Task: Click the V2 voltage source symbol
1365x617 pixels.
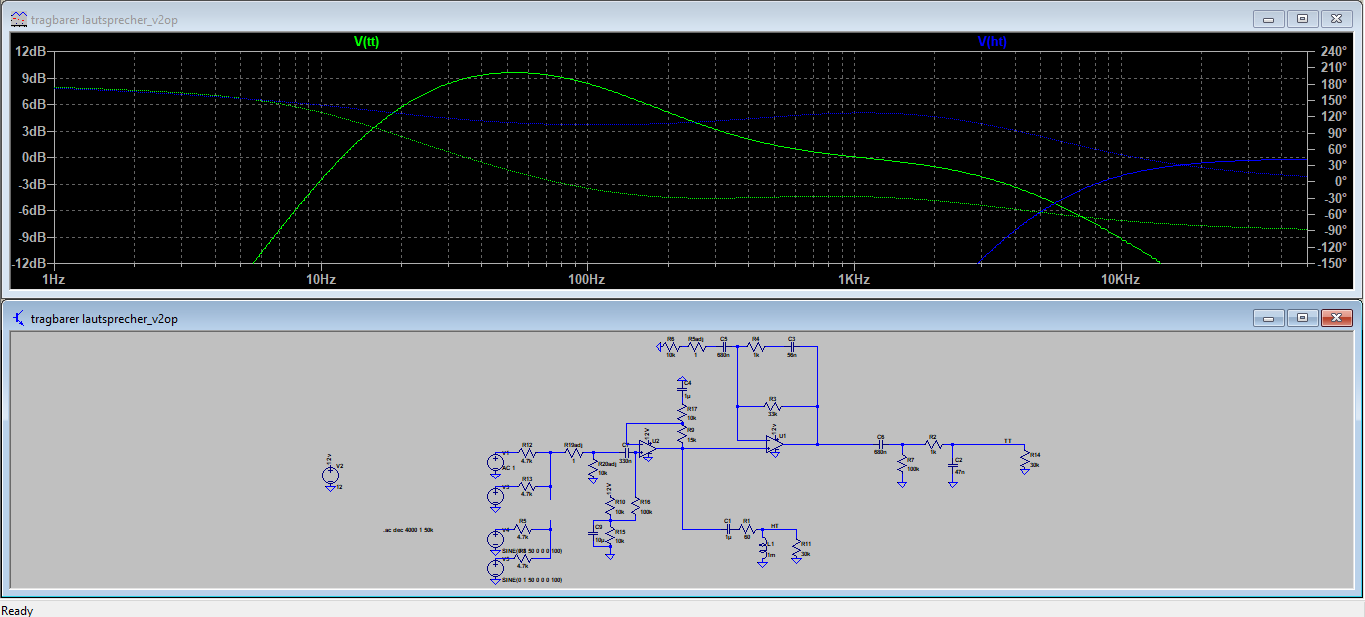Action: (x=329, y=476)
